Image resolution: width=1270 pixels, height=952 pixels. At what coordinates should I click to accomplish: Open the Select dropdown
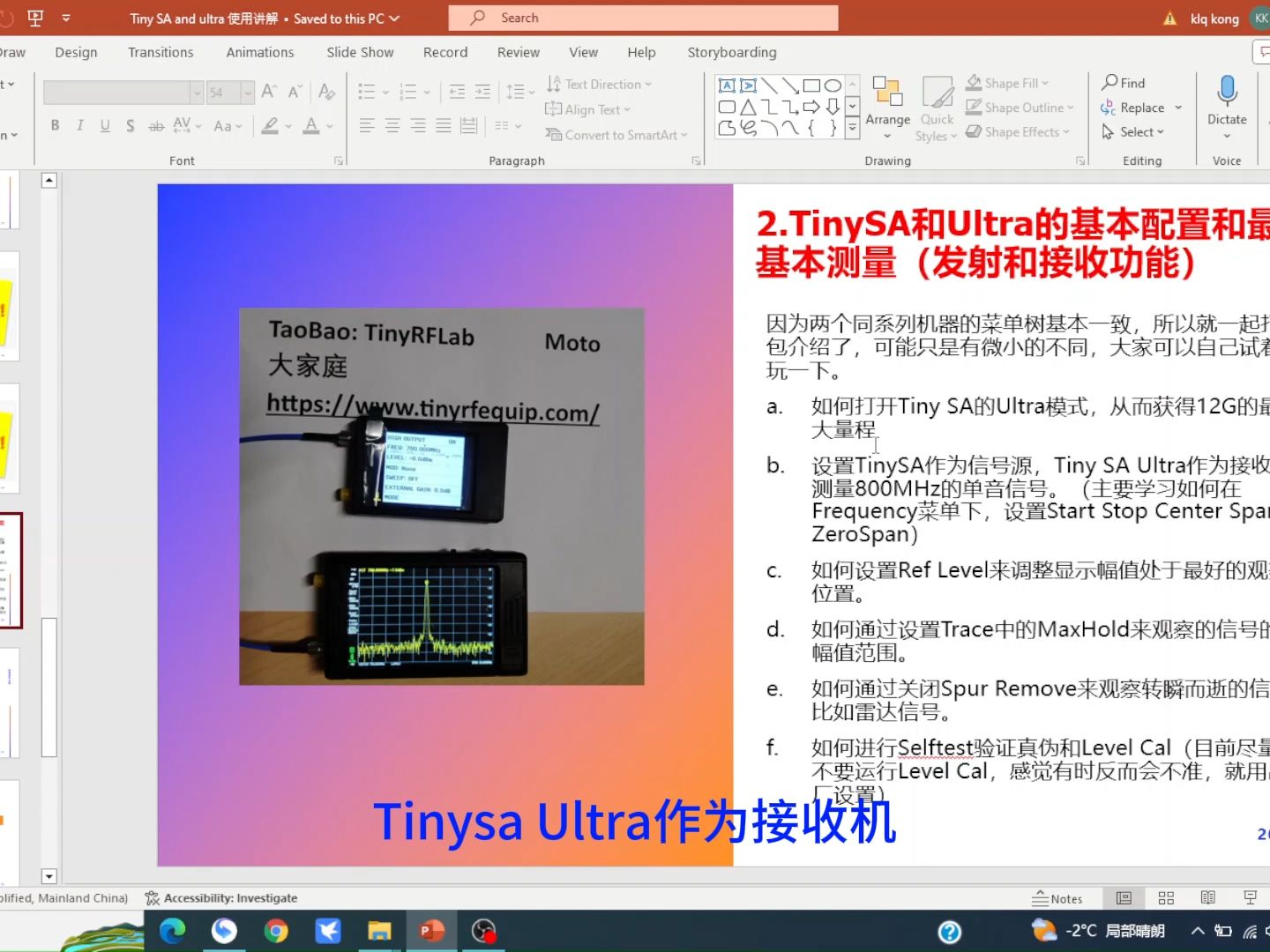click(x=1133, y=132)
